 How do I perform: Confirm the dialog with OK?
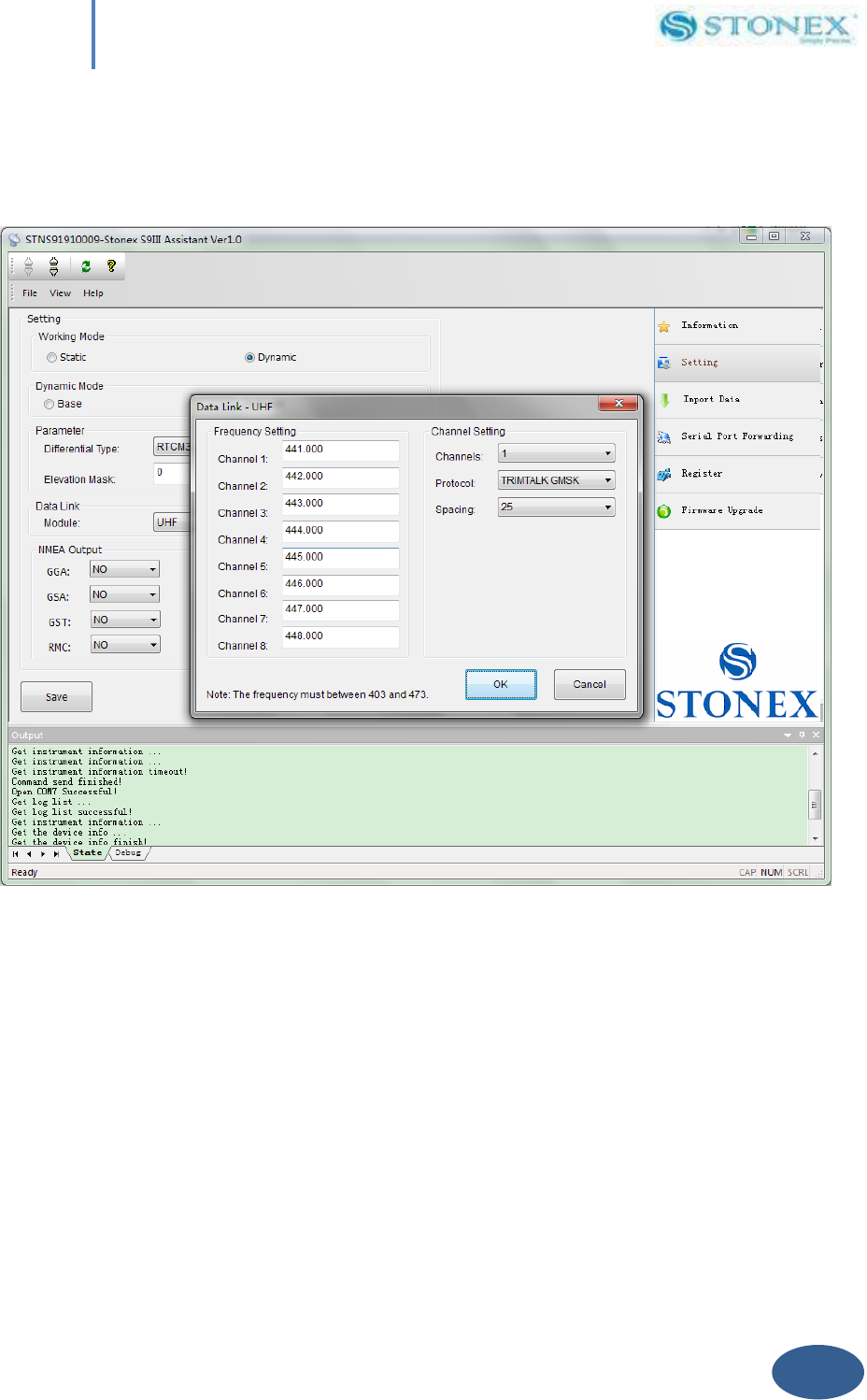(x=501, y=684)
